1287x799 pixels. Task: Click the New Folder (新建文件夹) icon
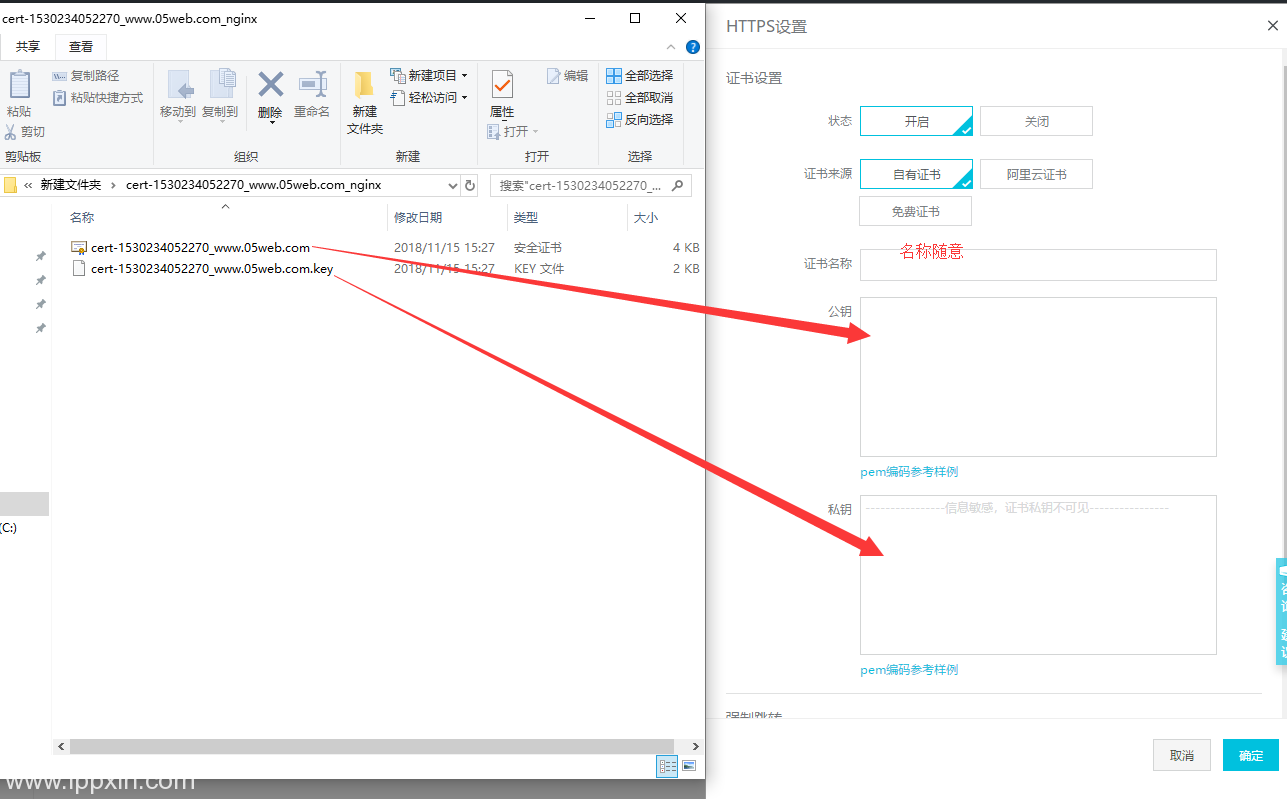coord(364,84)
